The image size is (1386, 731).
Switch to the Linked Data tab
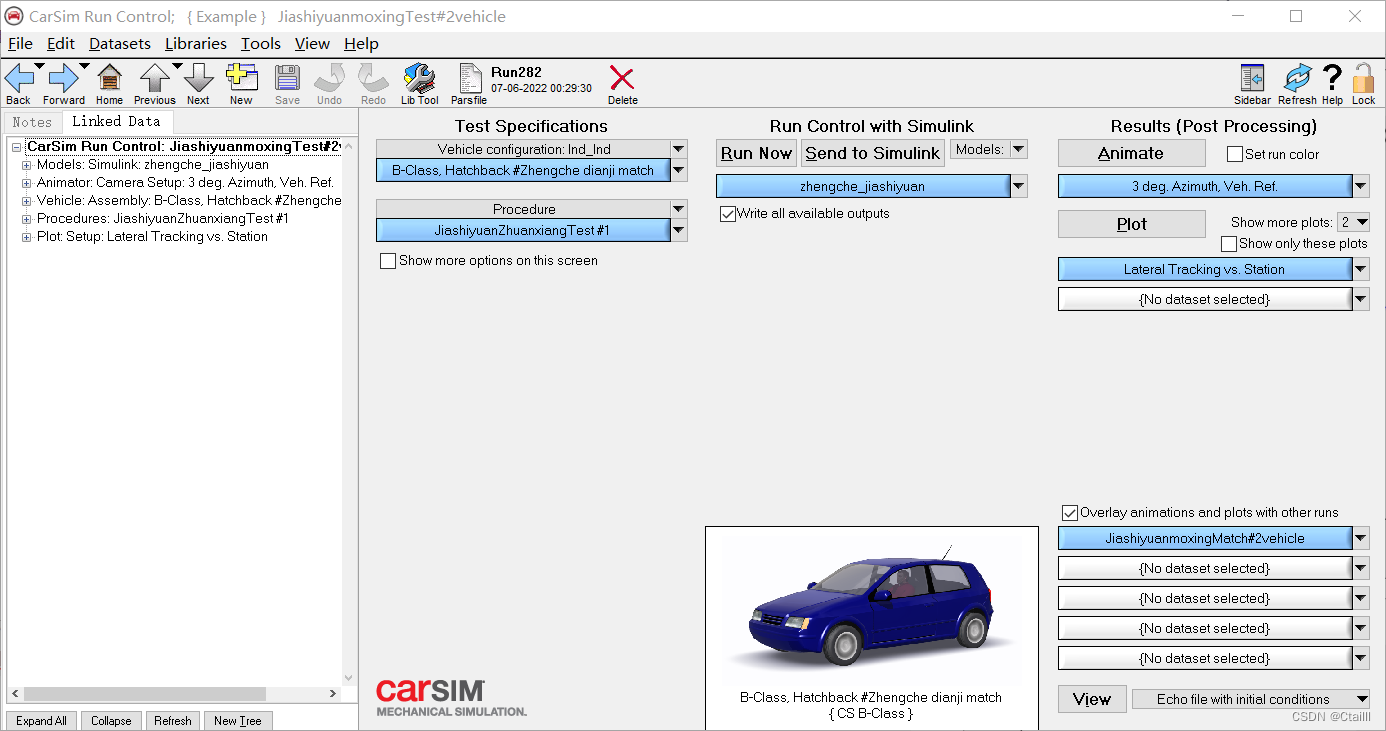click(x=116, y=121)
